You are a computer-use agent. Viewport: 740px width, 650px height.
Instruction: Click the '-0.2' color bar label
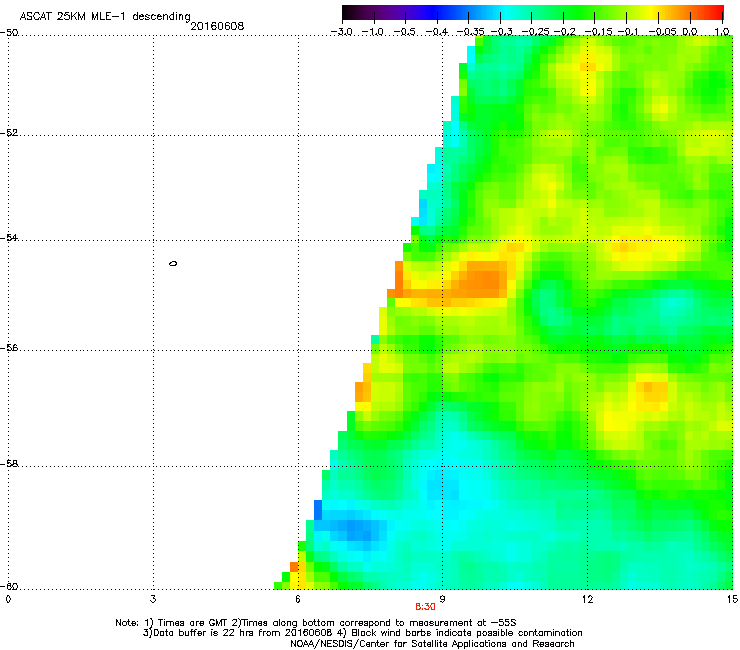tap(565, 32)
